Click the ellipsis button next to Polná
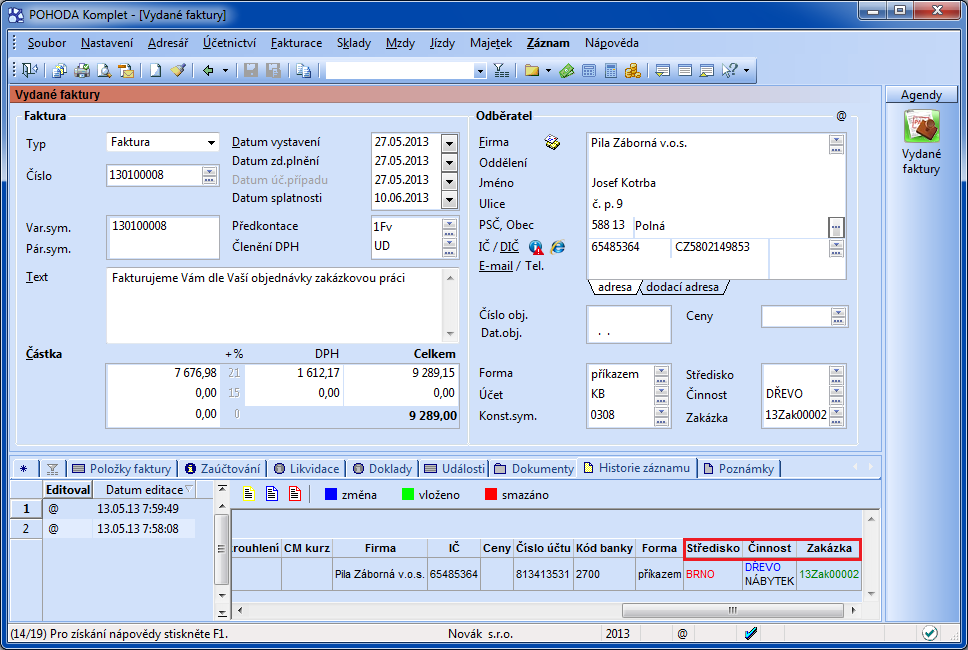The height and width of the screenshot is (650, 968). [x=836, y=227]
